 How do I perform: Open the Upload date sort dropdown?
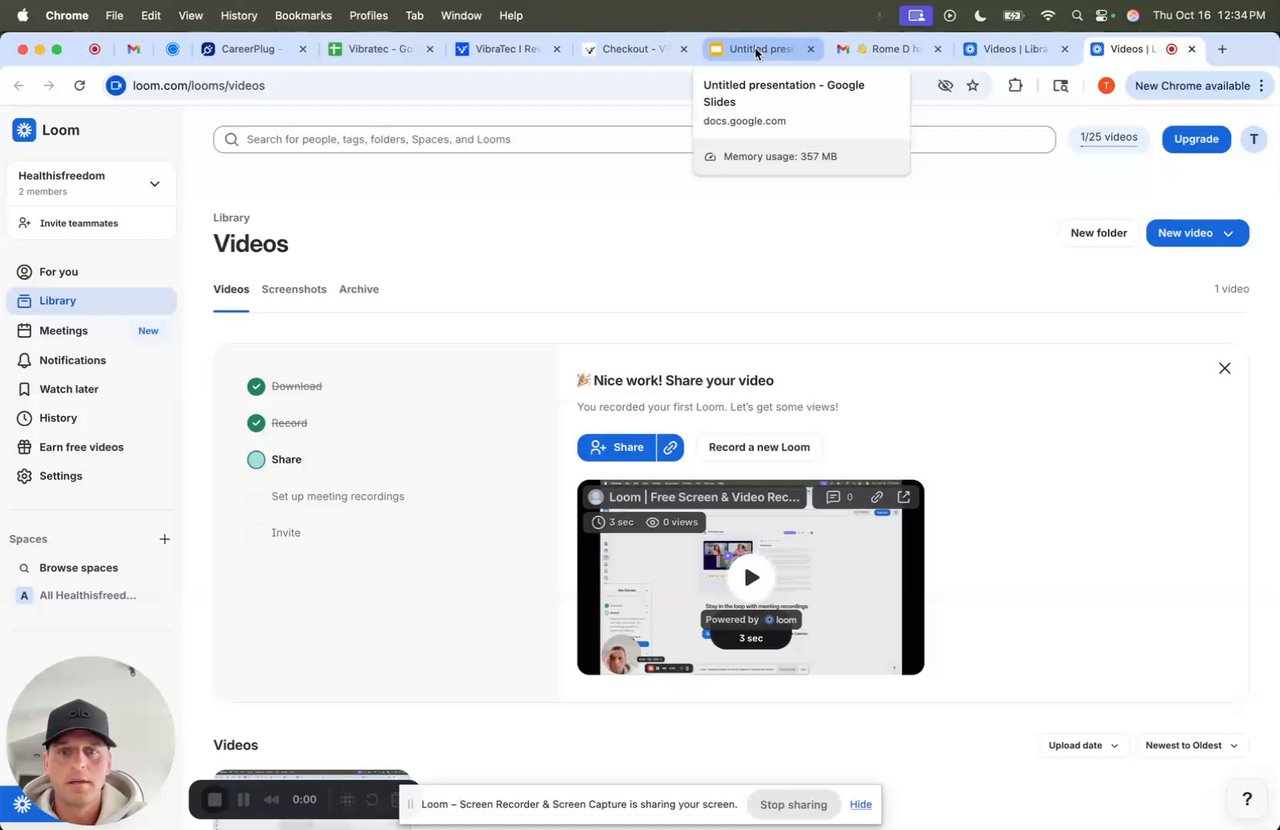pyautogui.click(x=1083, y=745)
